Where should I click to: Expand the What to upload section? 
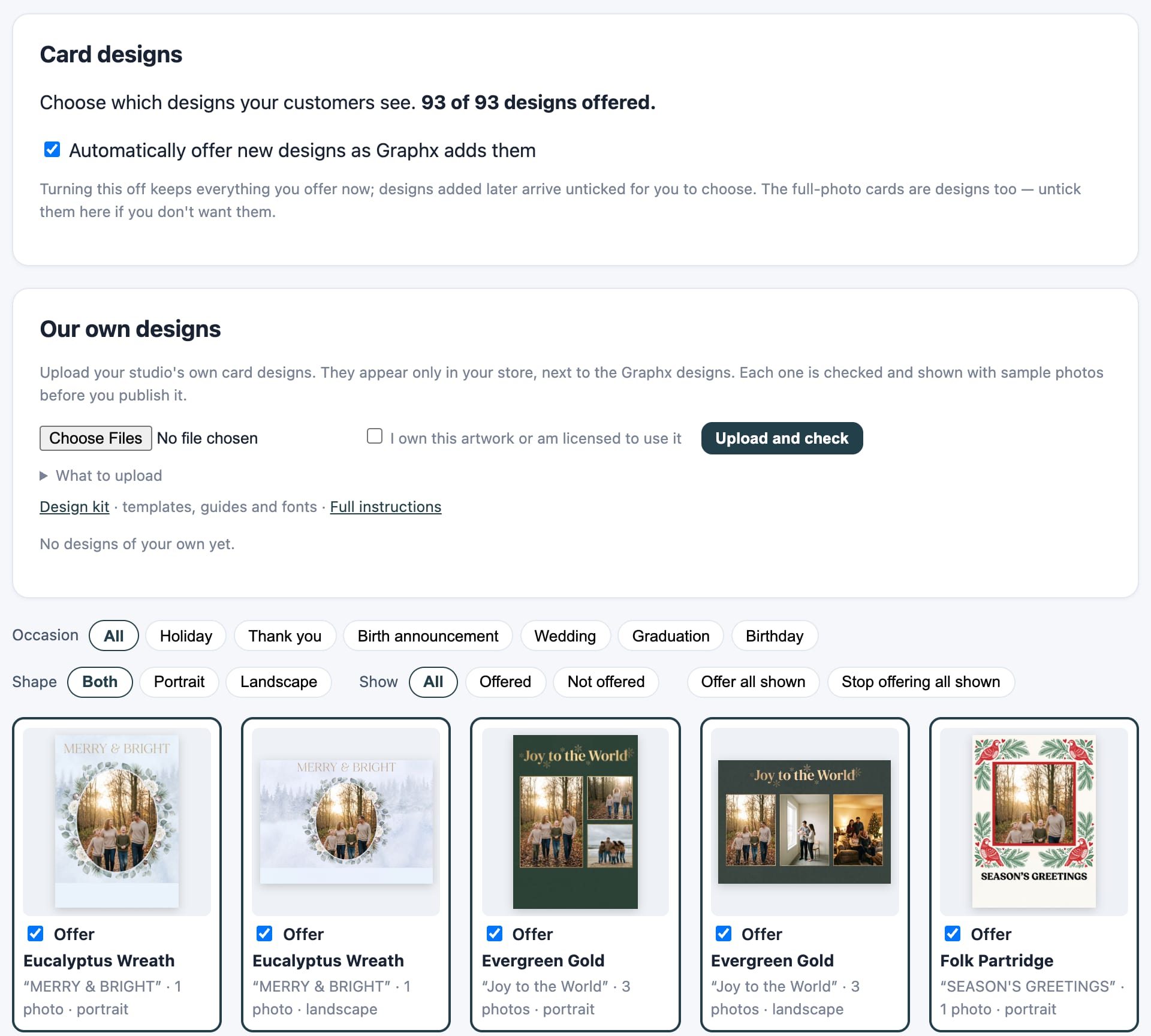coord(101,475)
